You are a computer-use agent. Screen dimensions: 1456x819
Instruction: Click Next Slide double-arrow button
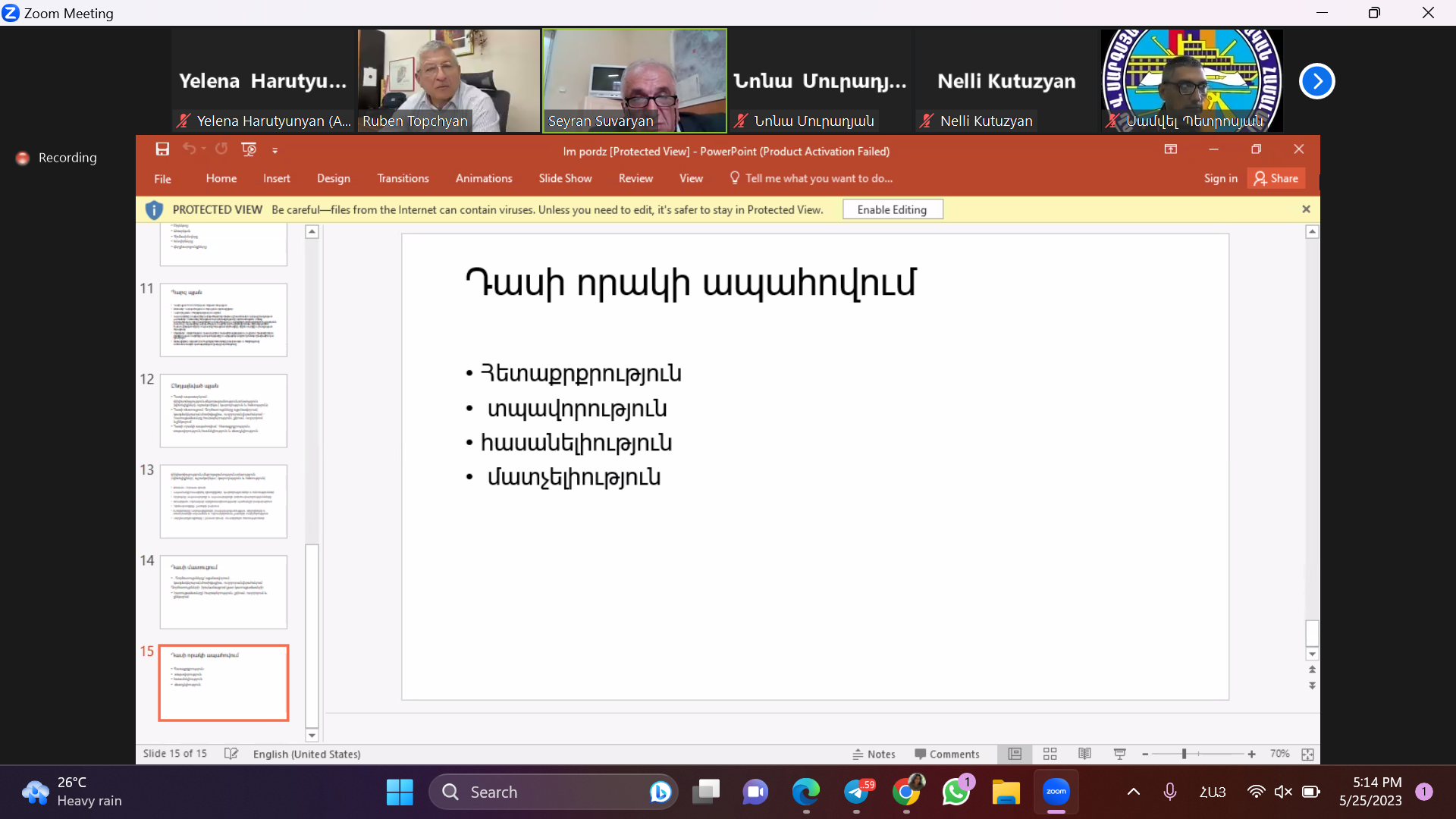pos(1312,686)
